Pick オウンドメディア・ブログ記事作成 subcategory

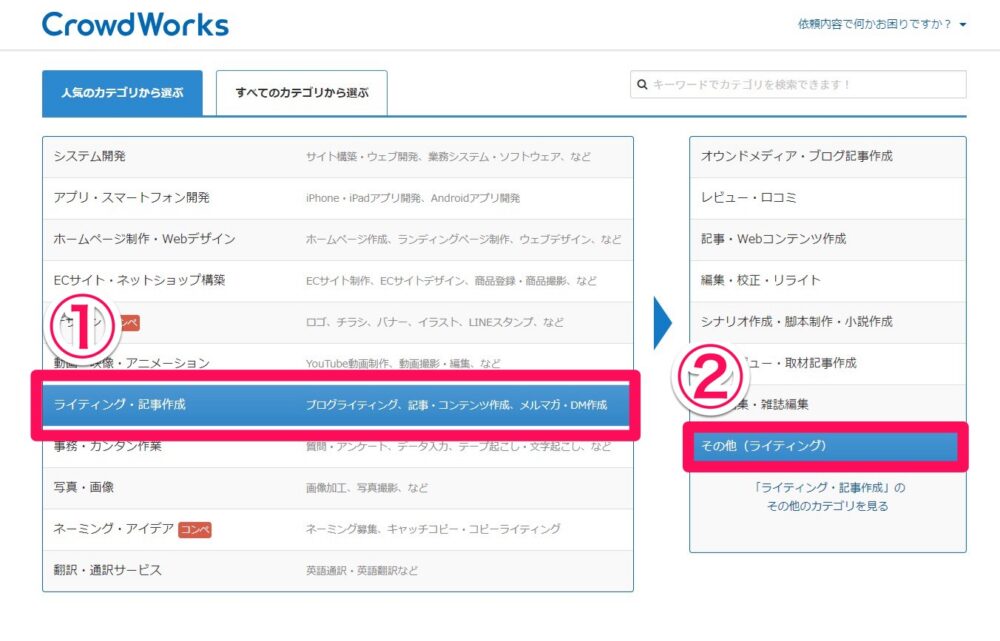797,156
